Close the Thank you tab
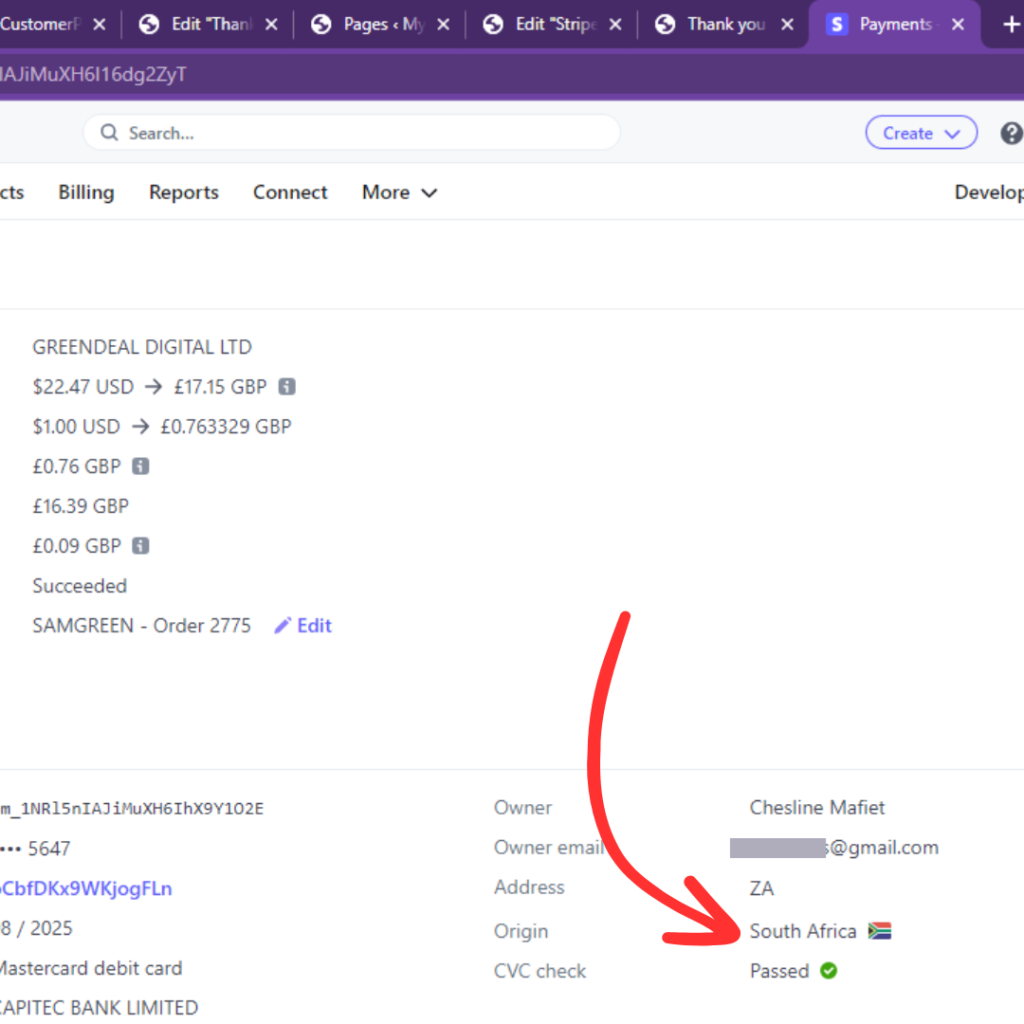Viewport: 1024px width, 1024px height. 788,25
